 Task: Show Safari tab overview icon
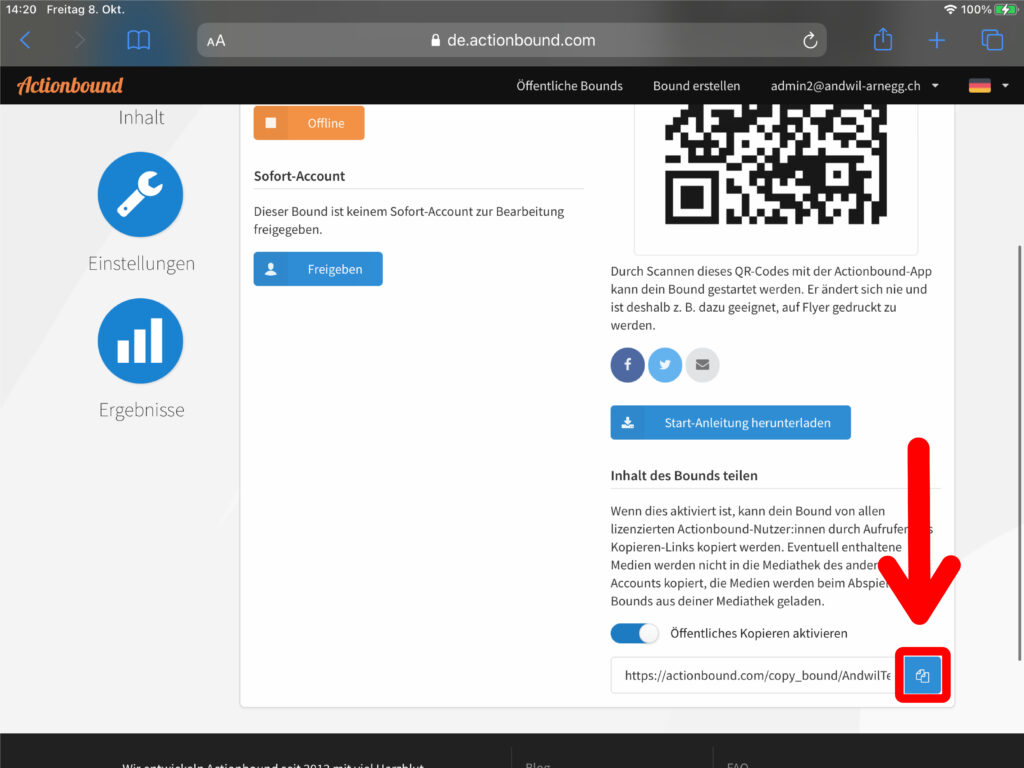pyautogui.click(x=991, y=40)
